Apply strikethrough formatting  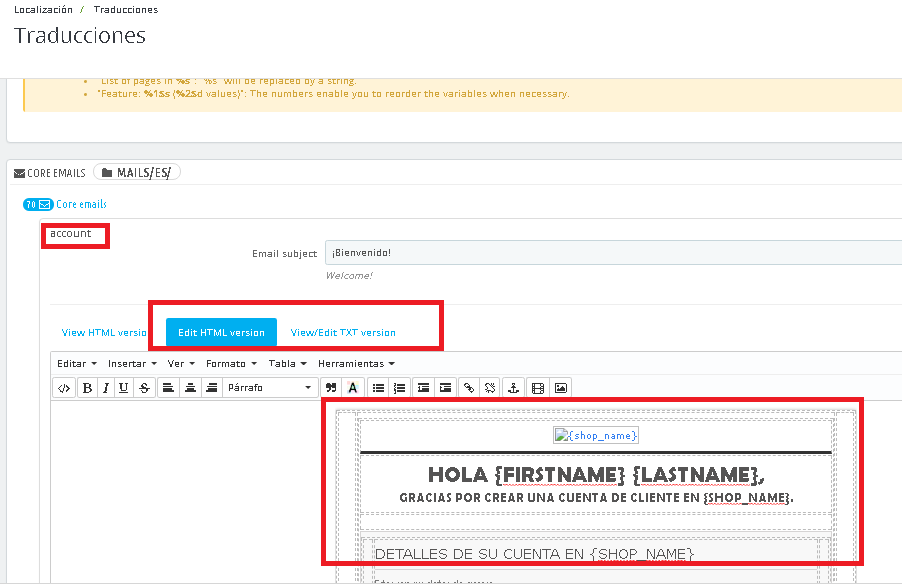tap(144, 388)
